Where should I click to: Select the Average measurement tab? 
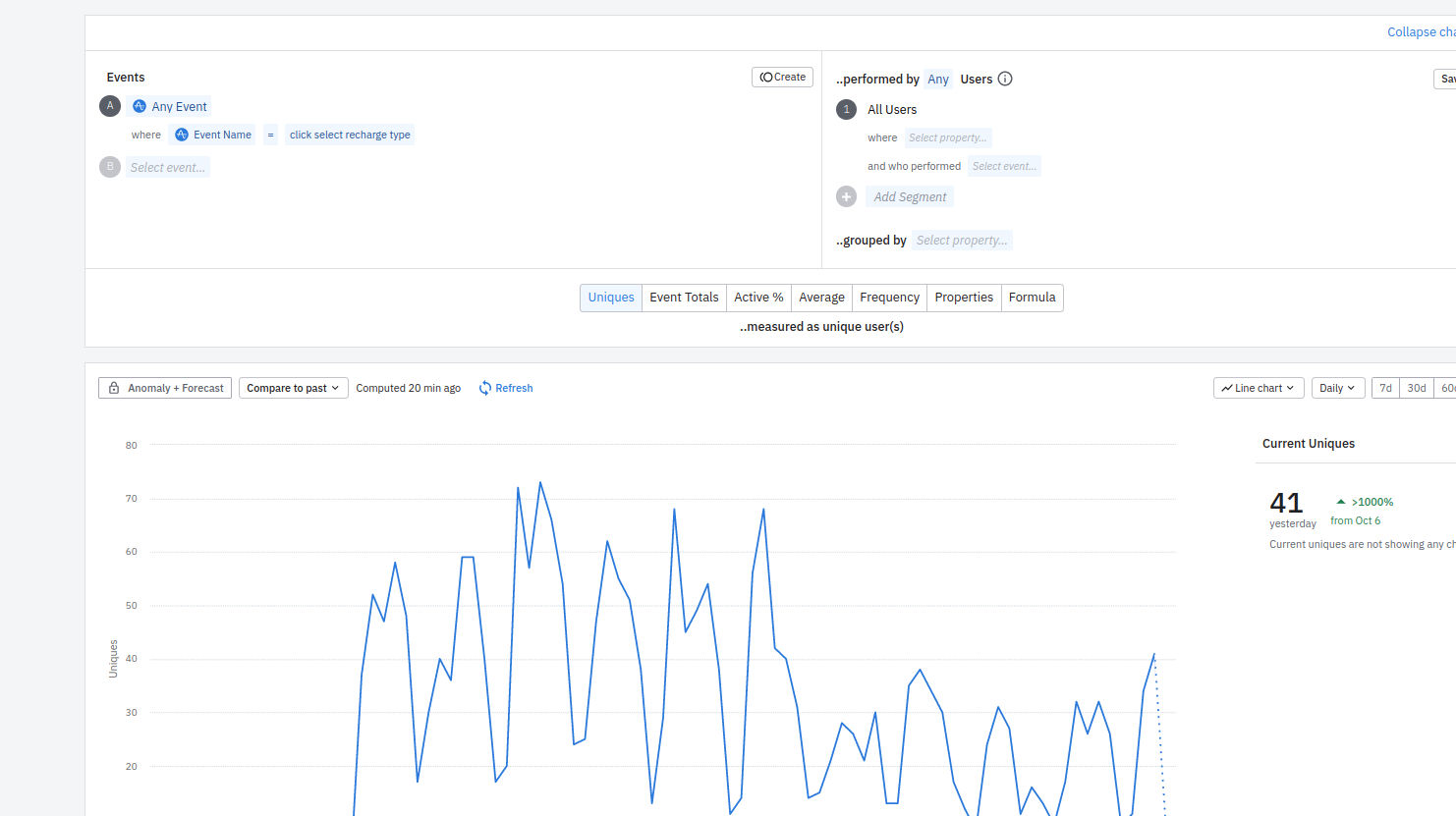coord(821,298)
